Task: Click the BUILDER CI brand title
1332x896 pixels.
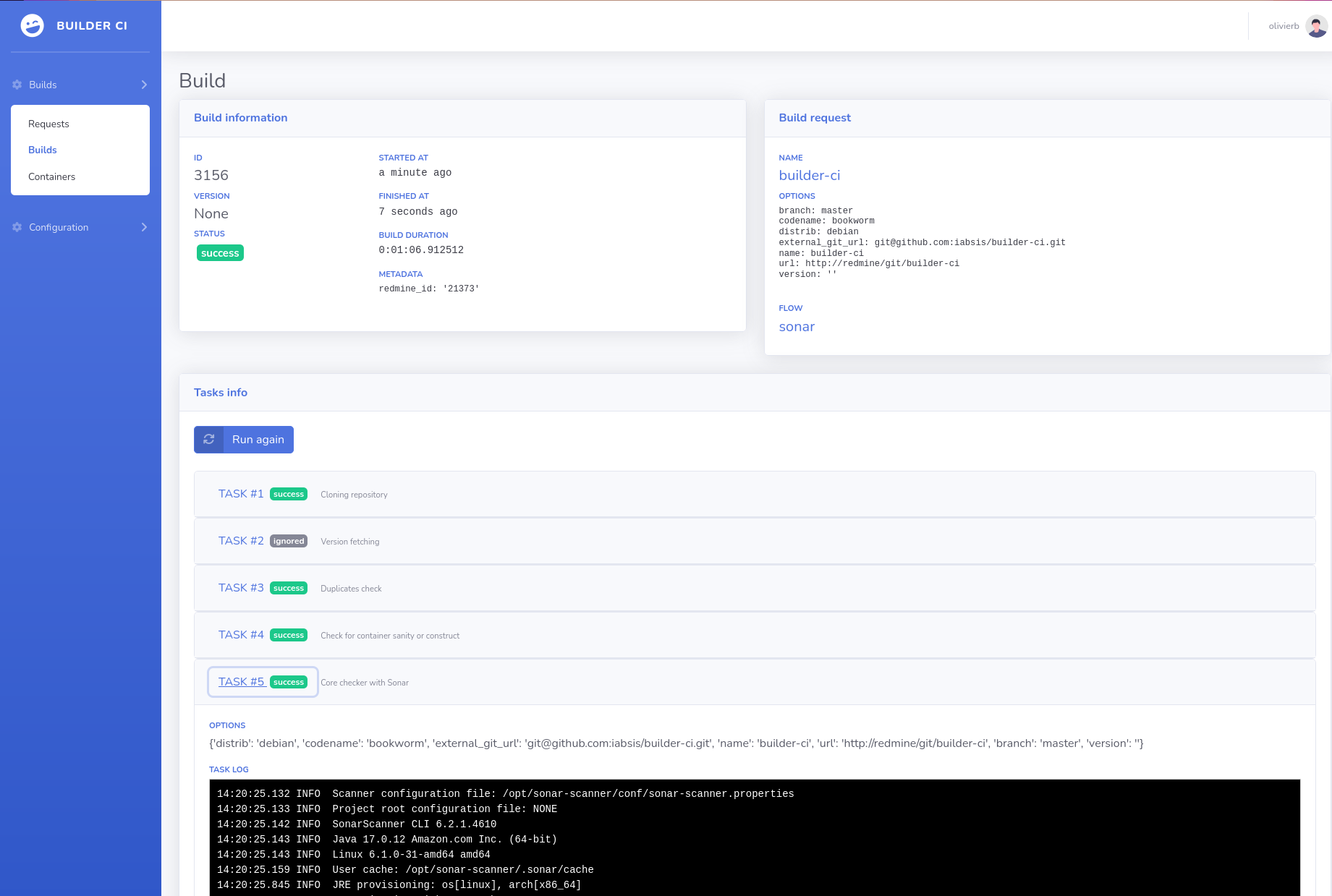Action: coord(92,25)
